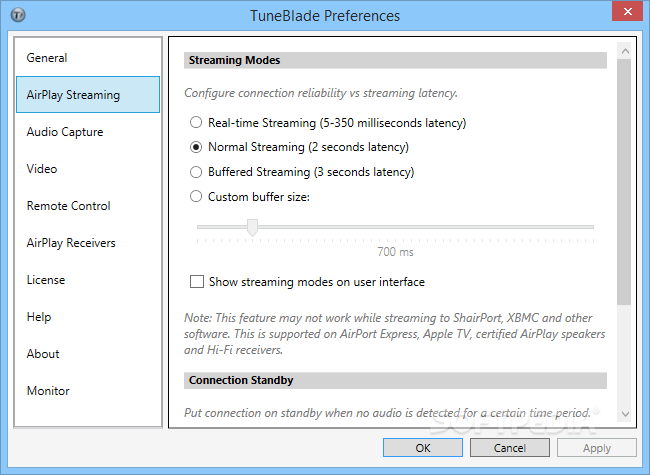The width and height of the screenshot is (650, 475).
Task: Click the Streaming Modes section header
Action: pyautogui.click(x=395, y=60)
